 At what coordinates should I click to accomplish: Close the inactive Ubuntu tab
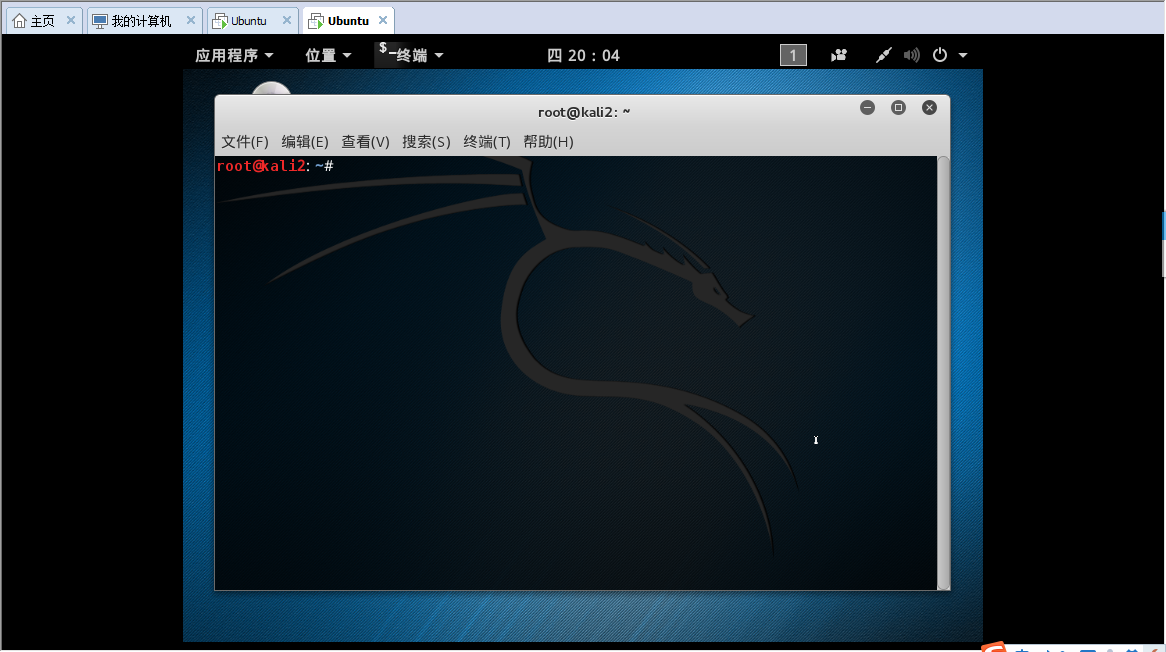click(x=287, y=21)
